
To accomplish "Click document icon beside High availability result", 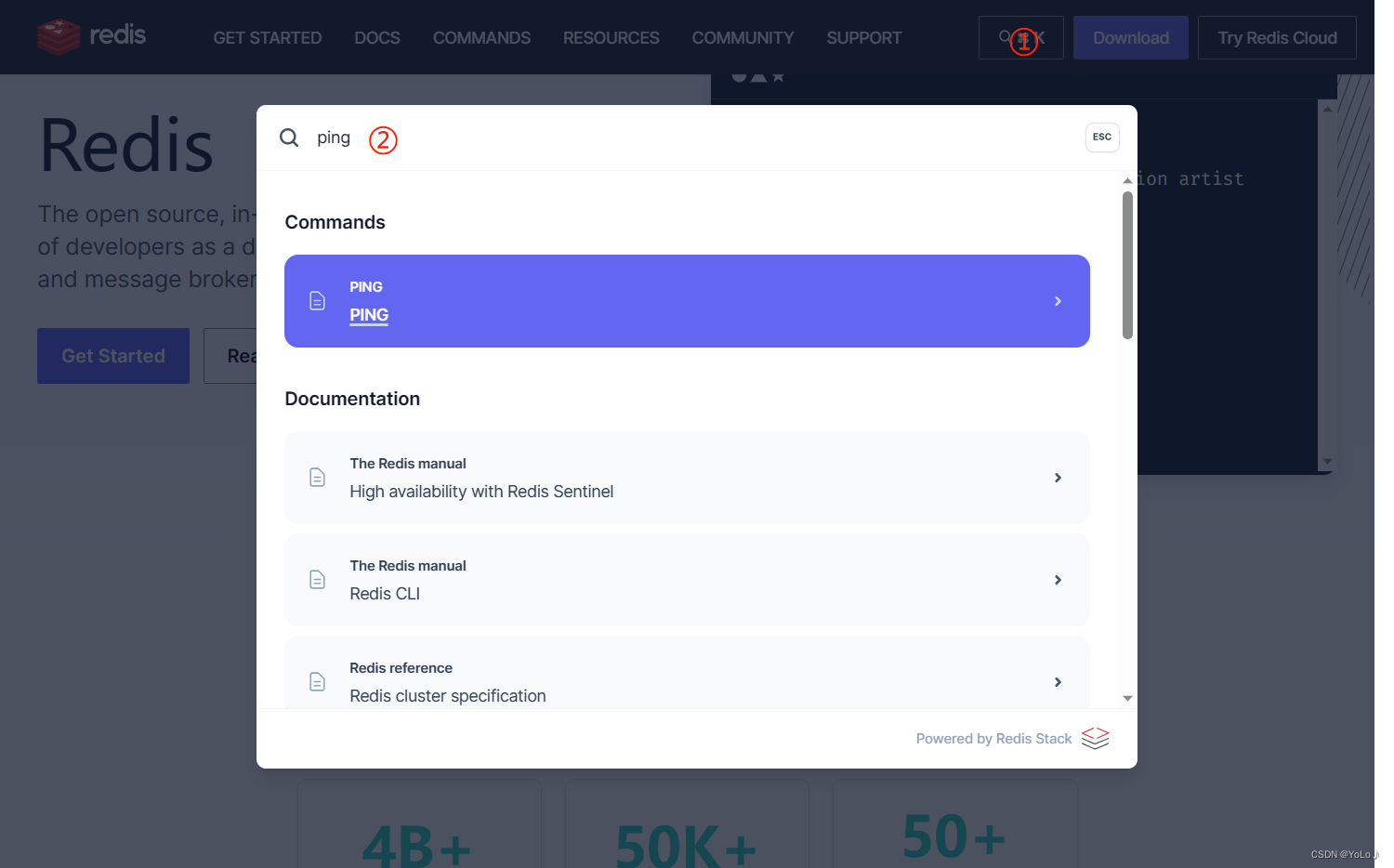I will click(317, 478).
